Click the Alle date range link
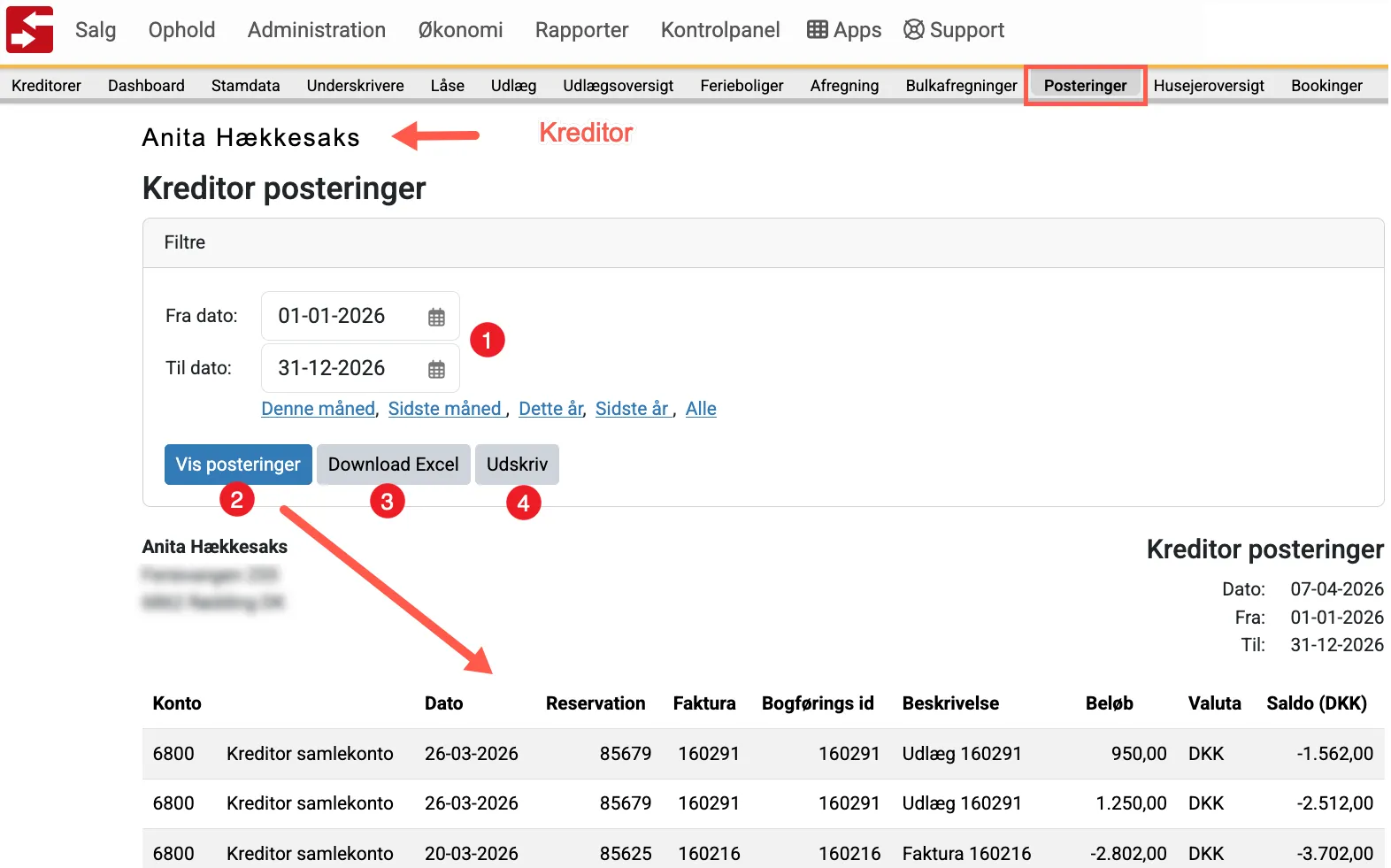Image resolution: width=1391 pixels, height=868 pixels. point(701,409)
